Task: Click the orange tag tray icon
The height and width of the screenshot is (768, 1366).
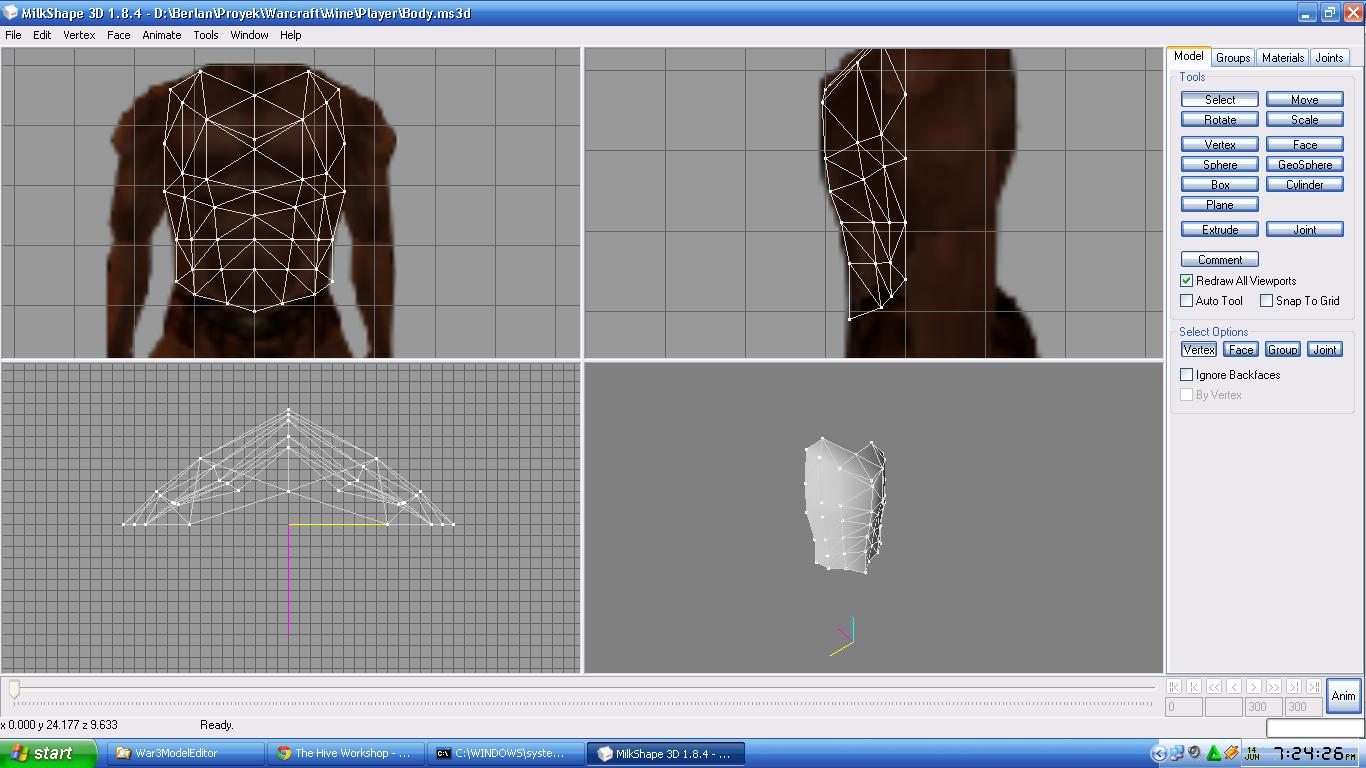Action: pos(1231,754)
